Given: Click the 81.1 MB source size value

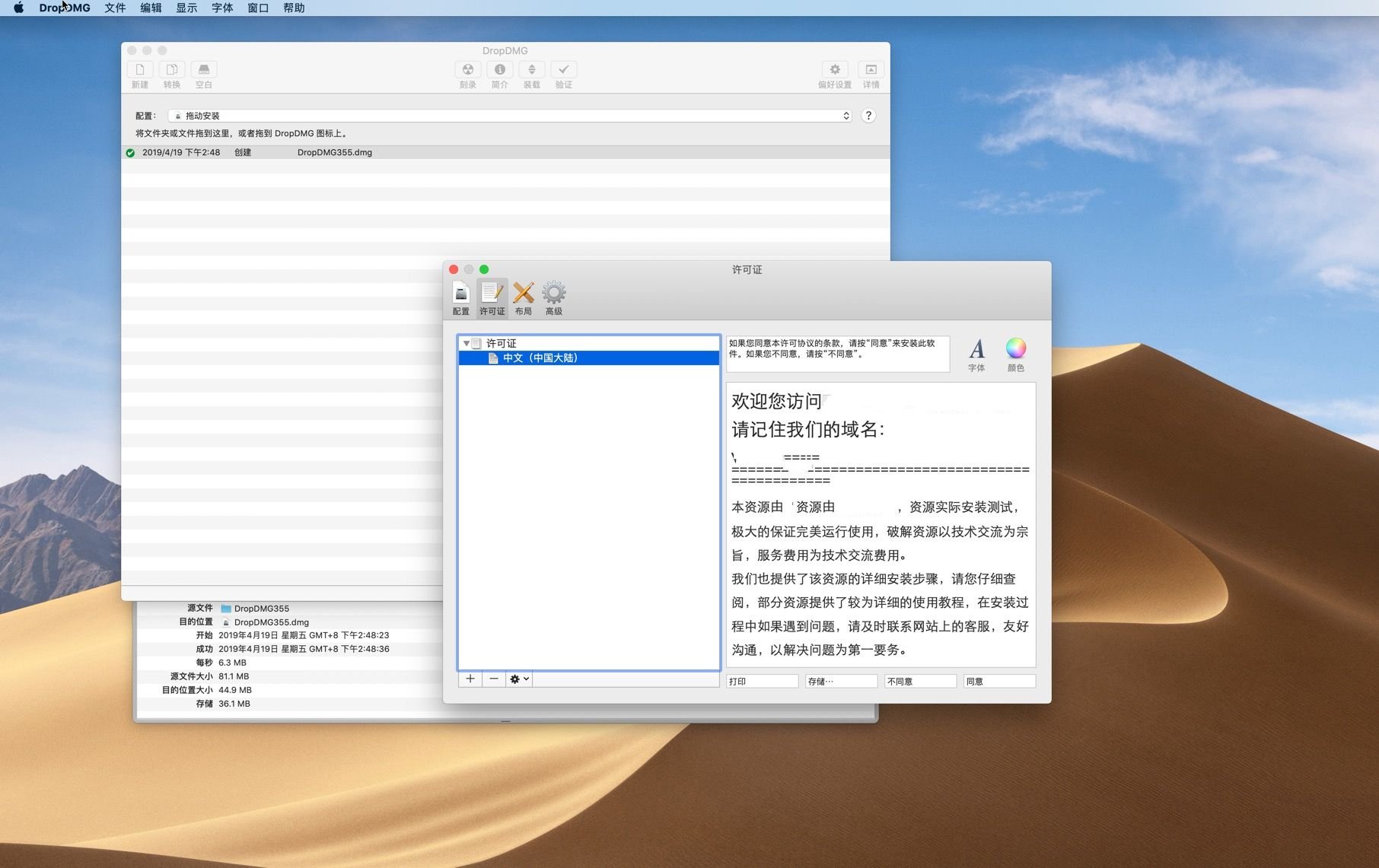Looking at the screenshot, I should click(x=234, y=676).
